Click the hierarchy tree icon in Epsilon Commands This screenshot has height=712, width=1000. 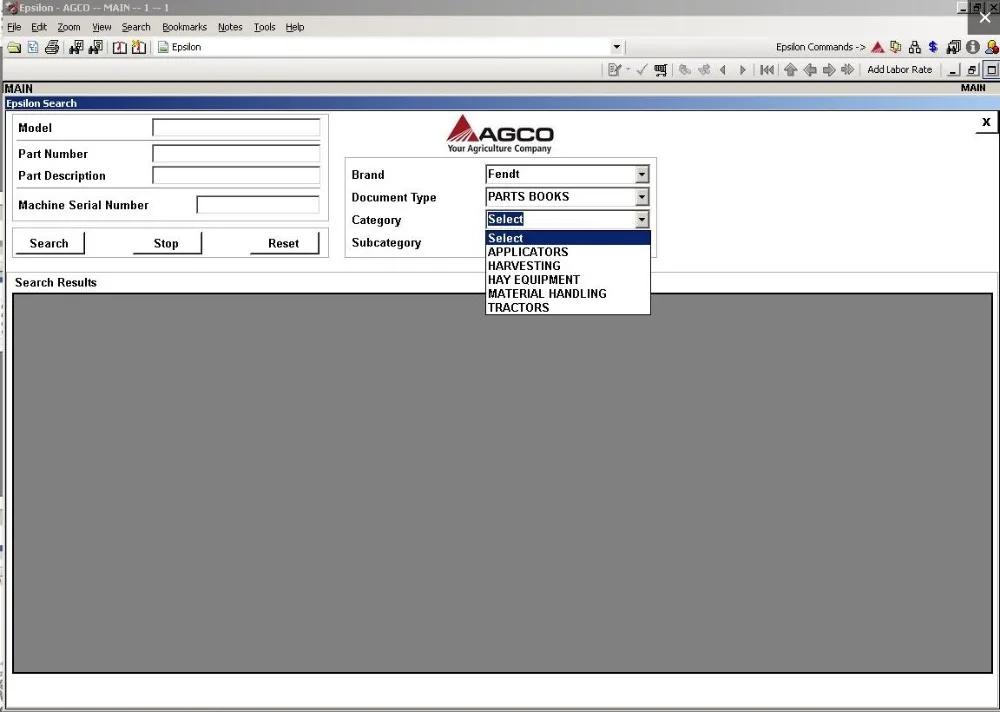[915, 47]
